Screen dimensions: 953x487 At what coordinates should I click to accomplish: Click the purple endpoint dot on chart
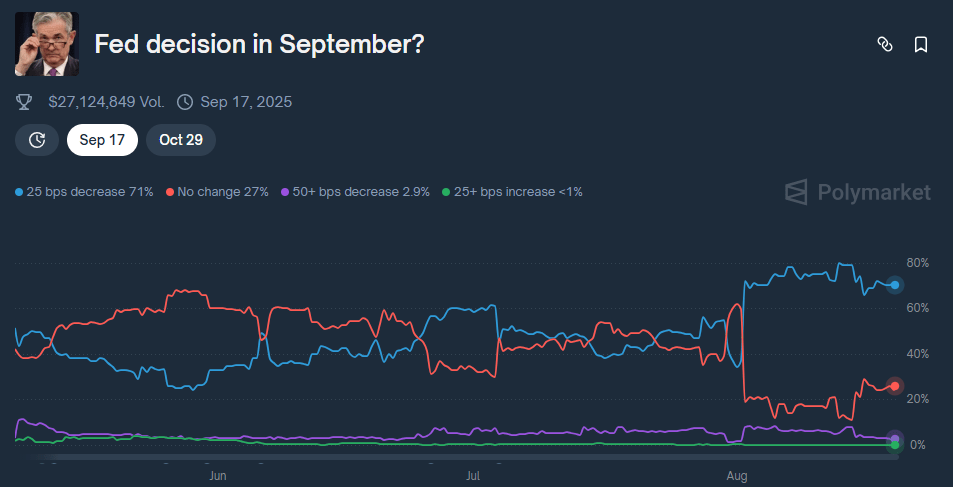(896, 438)
